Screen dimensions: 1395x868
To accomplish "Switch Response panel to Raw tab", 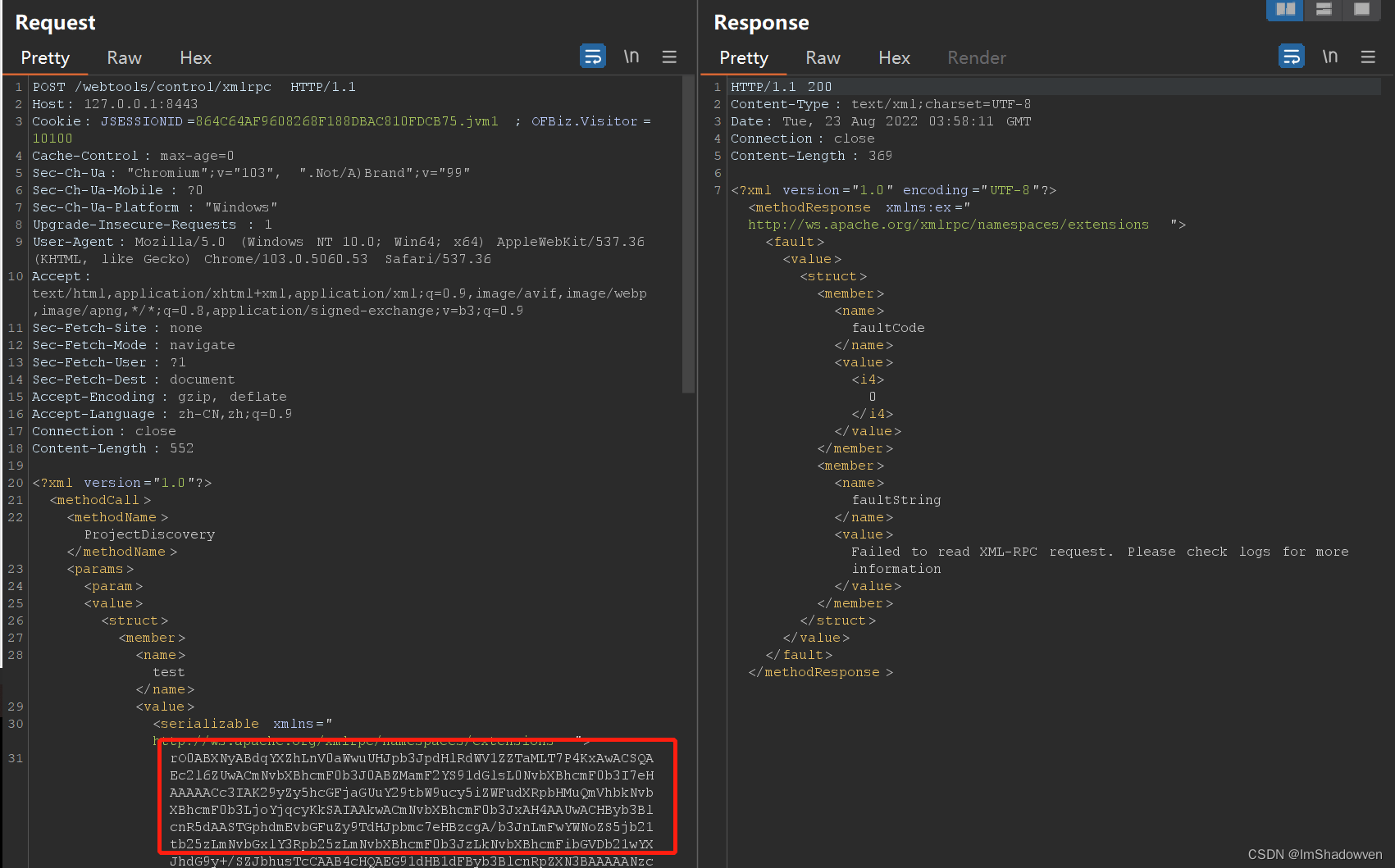I will [x=823, y=58].
